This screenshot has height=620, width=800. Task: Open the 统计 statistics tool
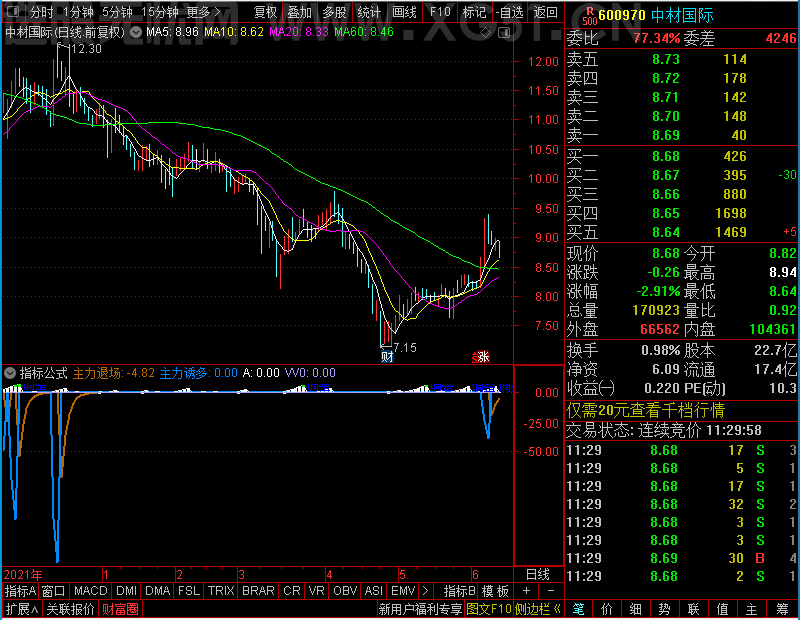(369, 12)
